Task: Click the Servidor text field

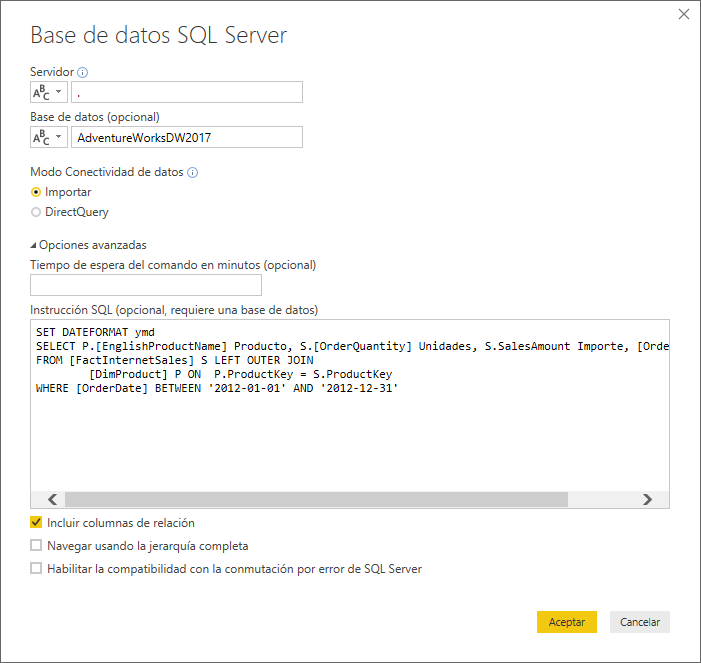Action: pyautogui.click(x=187, y=92)
